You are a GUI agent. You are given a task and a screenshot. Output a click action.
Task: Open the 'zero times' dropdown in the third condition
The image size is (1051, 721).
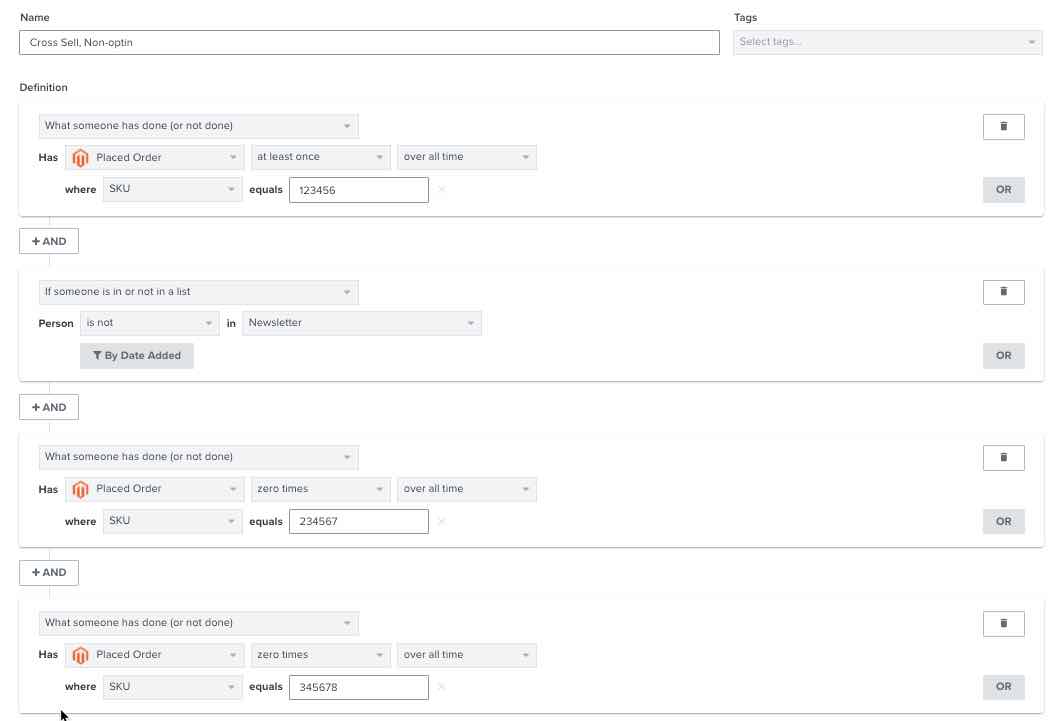320,489
